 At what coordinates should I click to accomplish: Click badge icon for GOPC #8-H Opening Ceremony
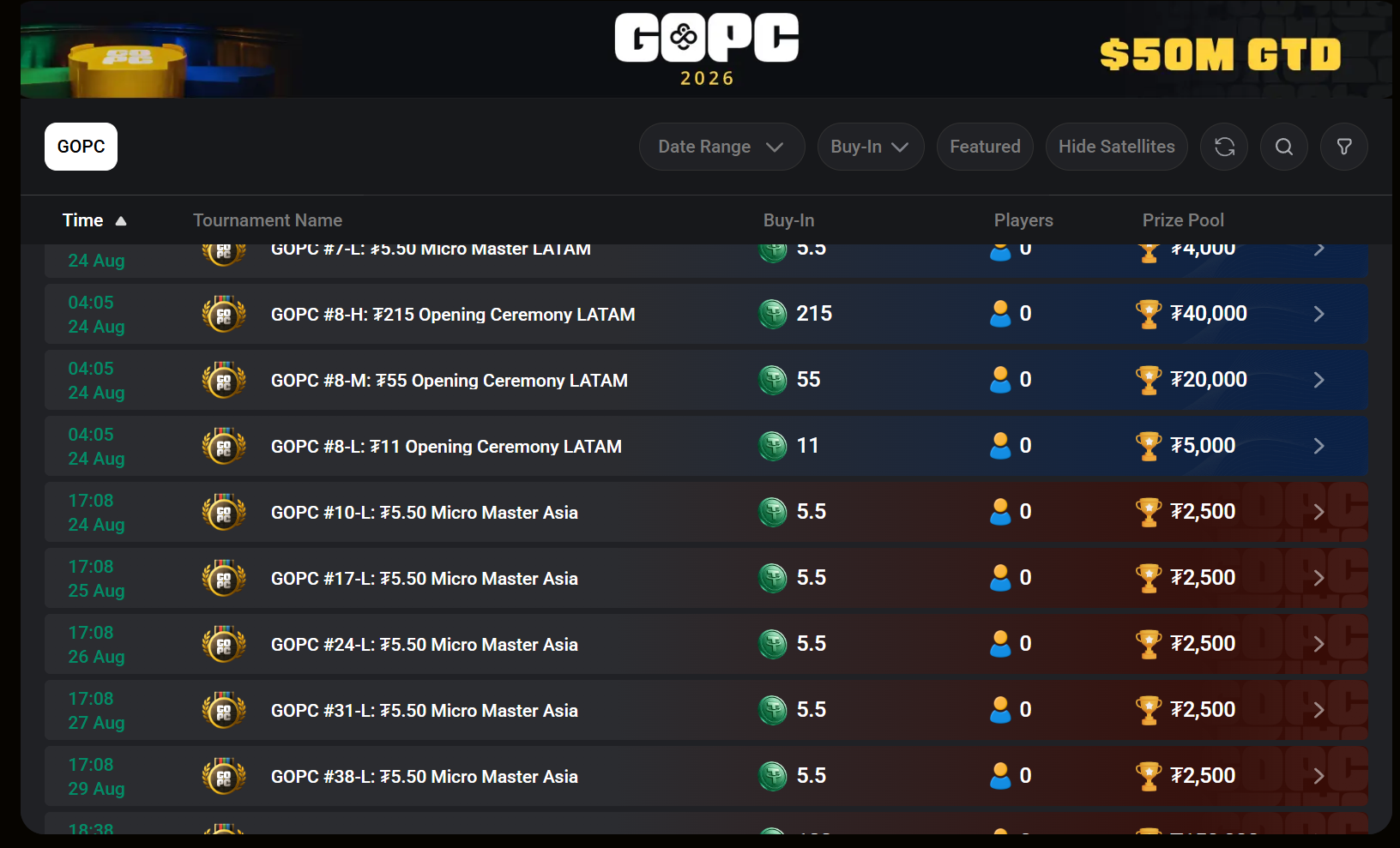pyautogui.click(x=224, y=315)
